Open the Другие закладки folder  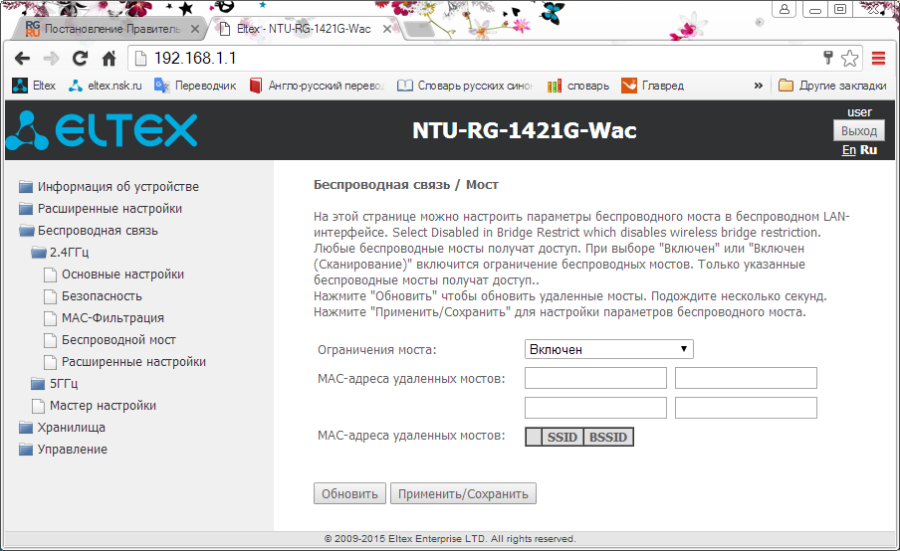(x=832, y=86)
